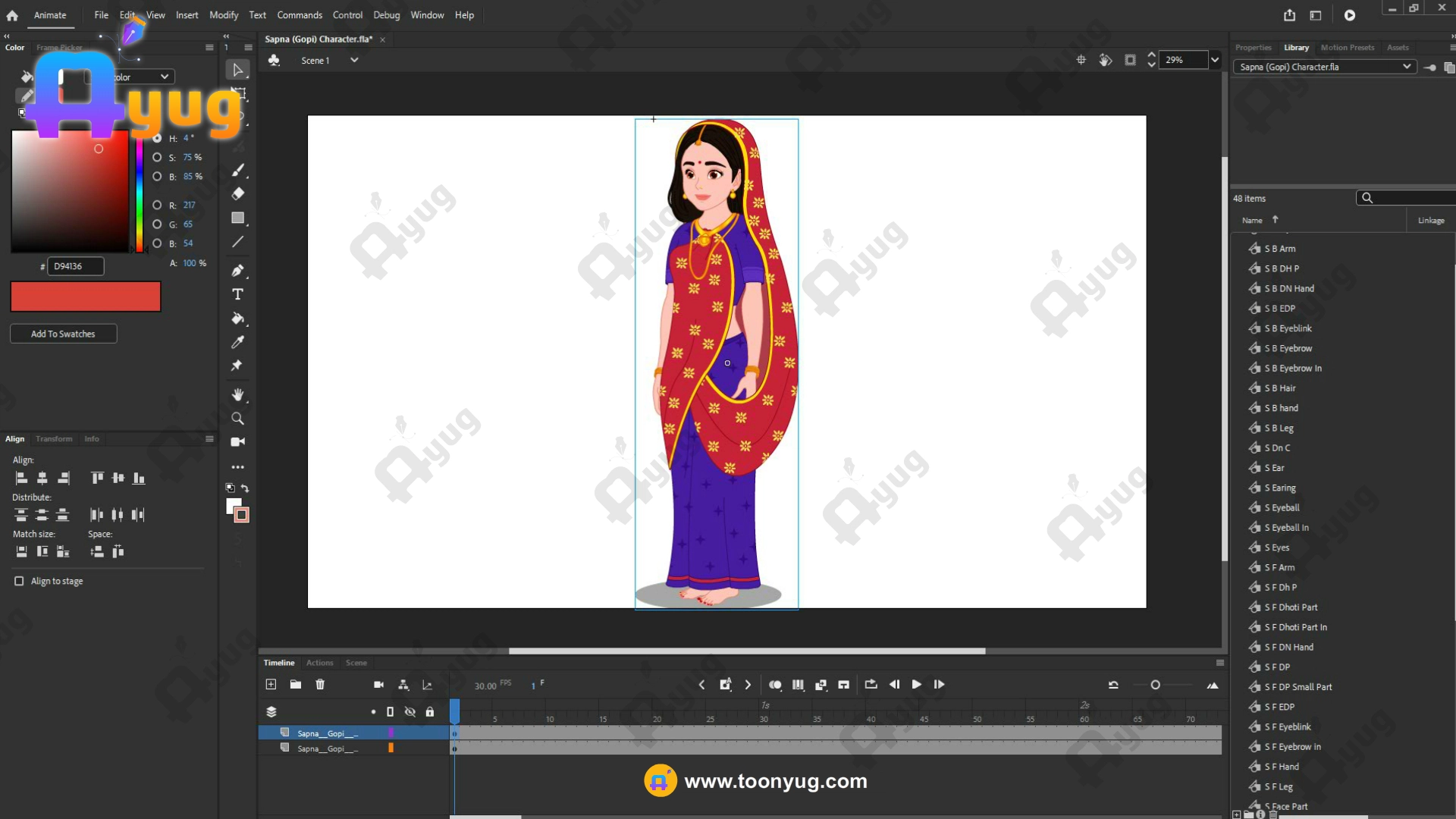The width and height of the screenshot is (1456, 819).
Task: Delete layer with trash icon
Action: click(320, 684)
